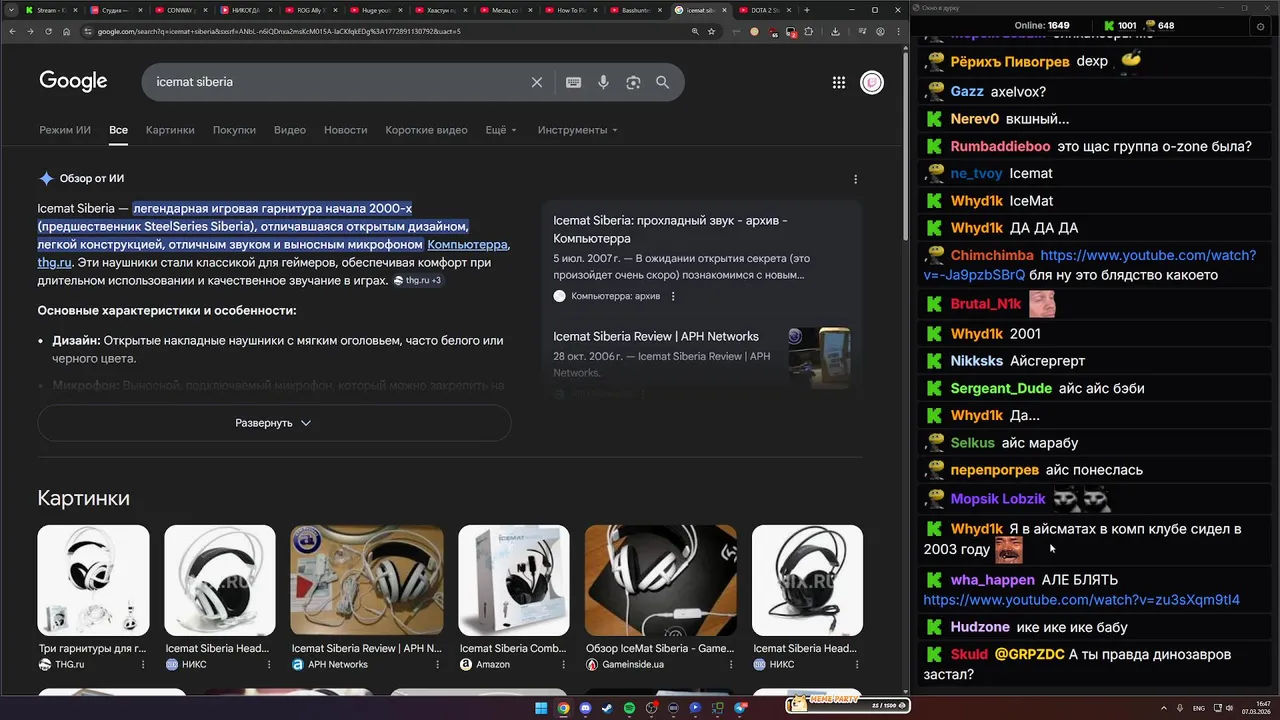
Task: Select the Покупки search tab
Action: pyautogui.click(x=234, y=130)
